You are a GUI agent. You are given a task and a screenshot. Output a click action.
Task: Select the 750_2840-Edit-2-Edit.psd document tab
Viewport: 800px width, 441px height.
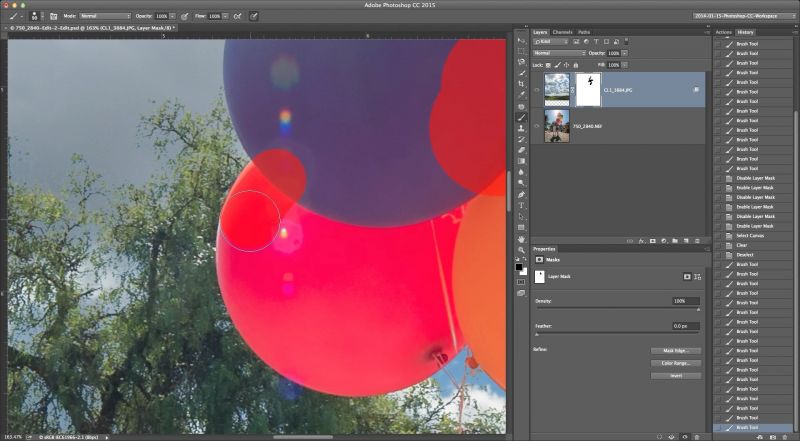coord(91,28)
